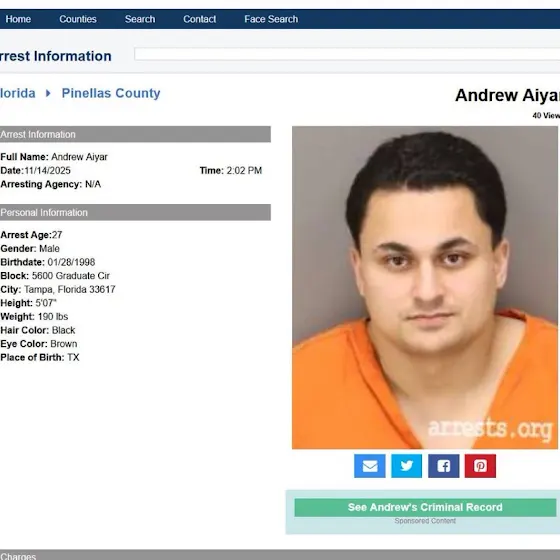Pin the record using Pinterest icon
Screen dimensions: 560x560
coord(480,466)
